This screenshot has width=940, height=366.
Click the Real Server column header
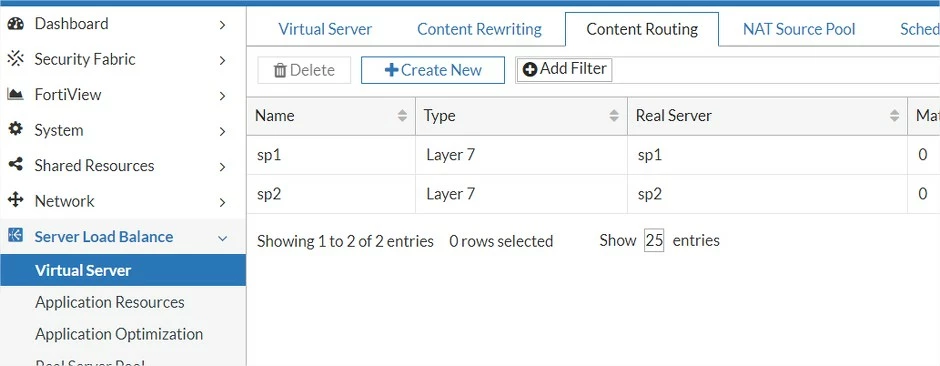point(767,116)
